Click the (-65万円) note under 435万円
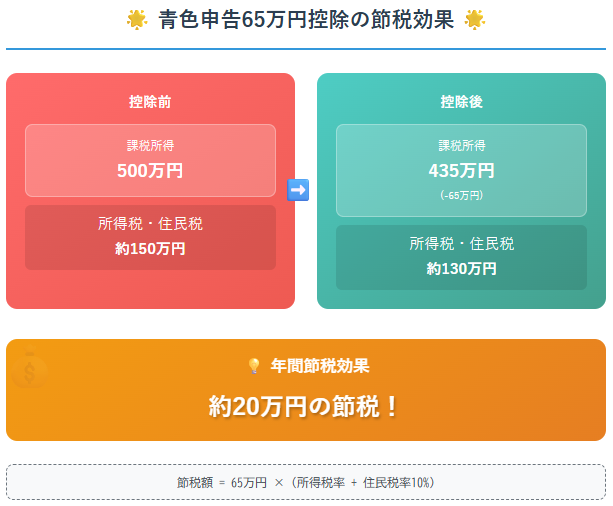Screen dimensions: 613x506 click(461, 195)
